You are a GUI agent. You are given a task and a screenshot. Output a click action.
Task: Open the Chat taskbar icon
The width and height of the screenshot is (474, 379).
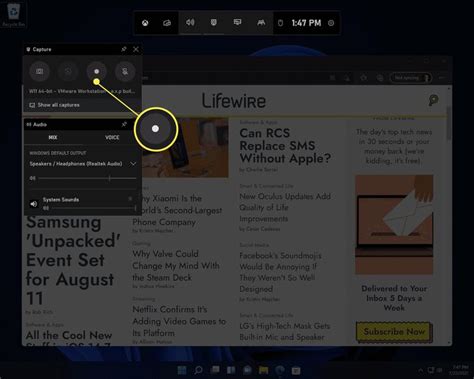click(x=247, y=370)
